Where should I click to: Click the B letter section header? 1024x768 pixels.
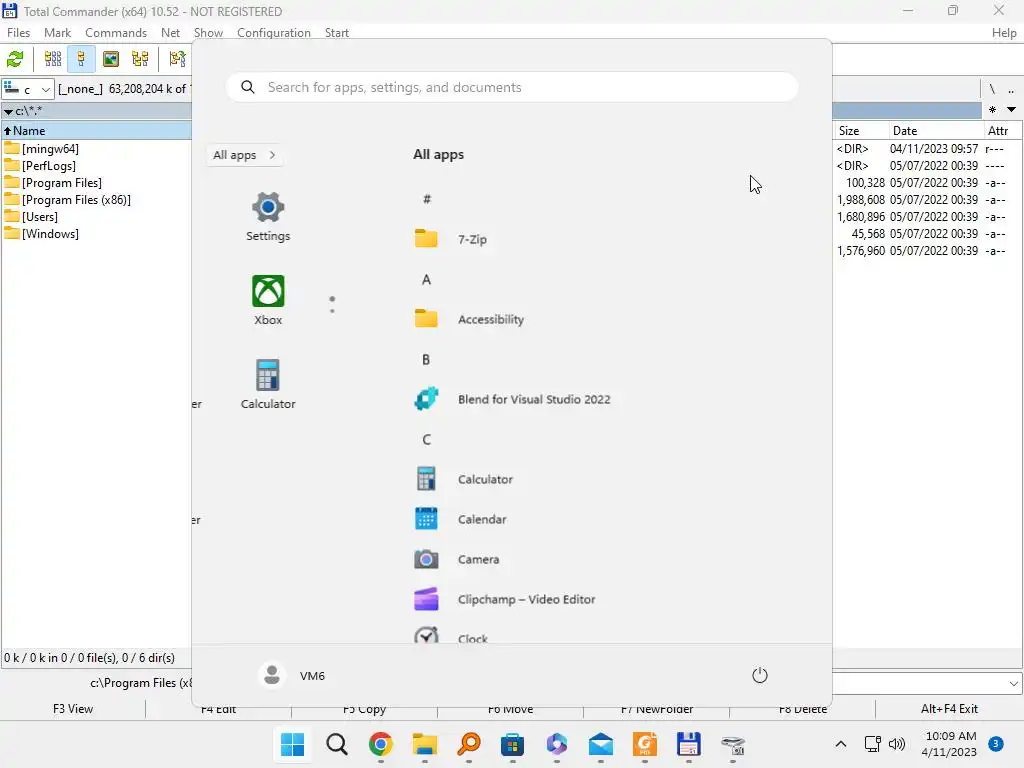[426, 359]
